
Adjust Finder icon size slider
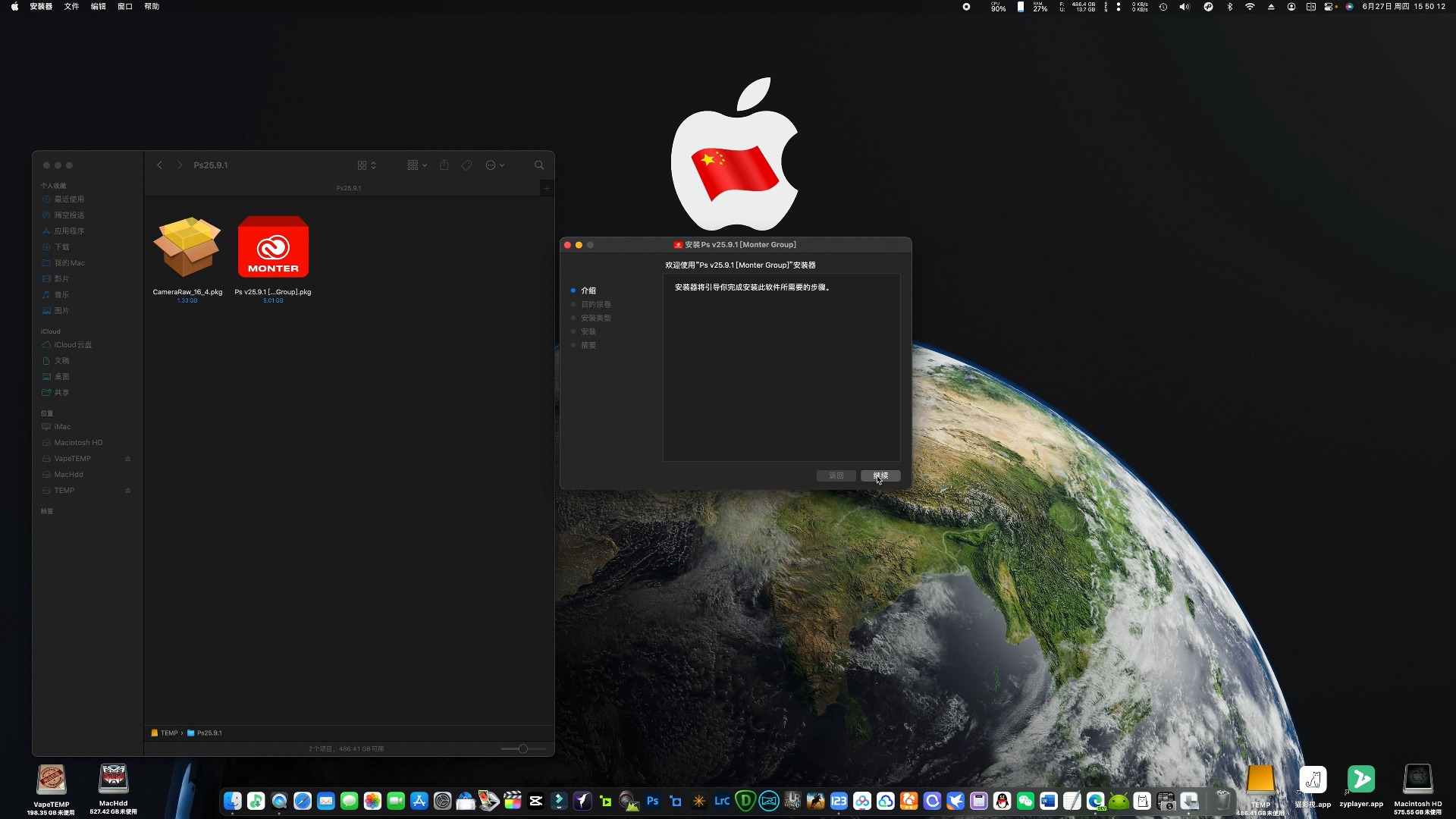(x=522, y=749)
